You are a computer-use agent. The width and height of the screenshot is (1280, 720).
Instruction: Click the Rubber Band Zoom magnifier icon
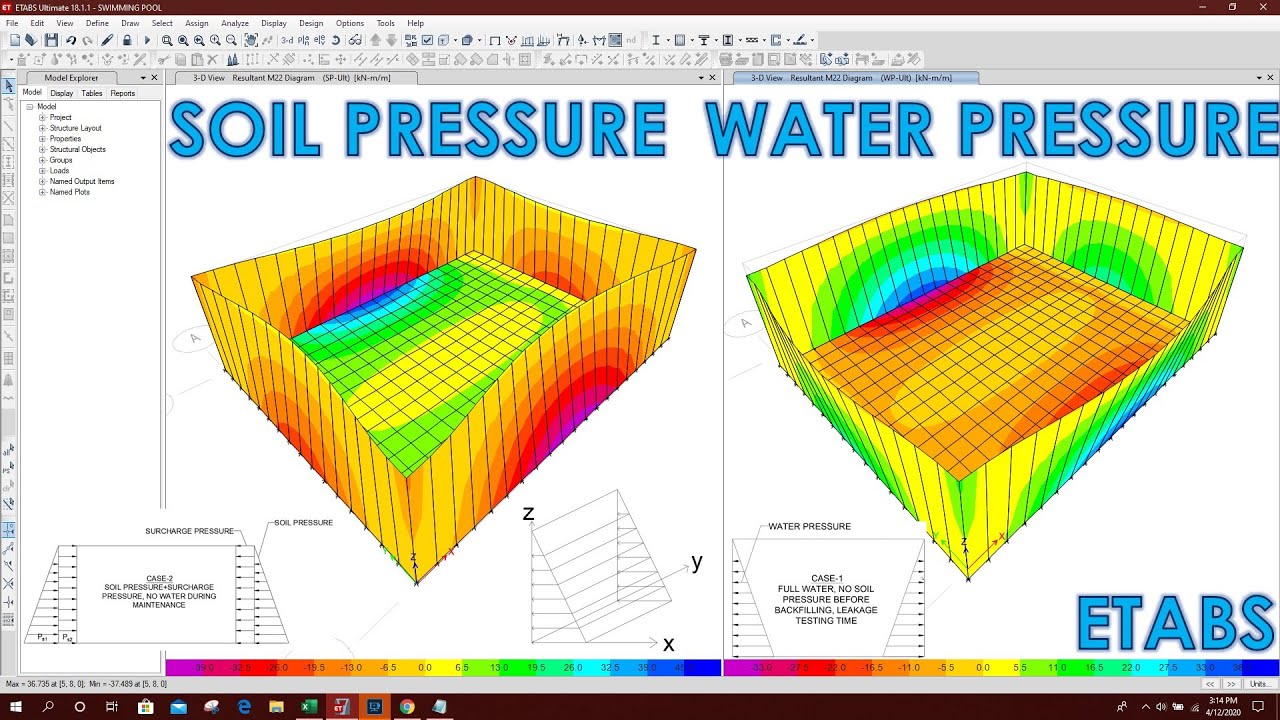tap(166, 40)
